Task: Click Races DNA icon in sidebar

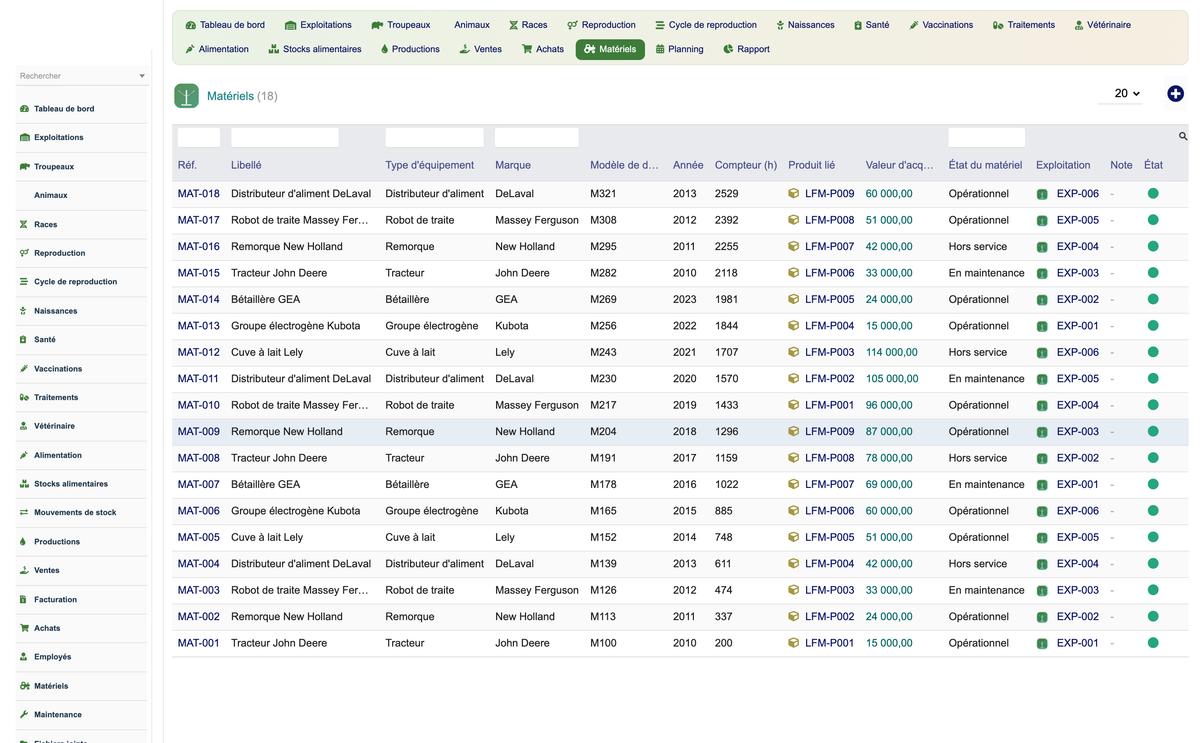Action: [24, 225]
